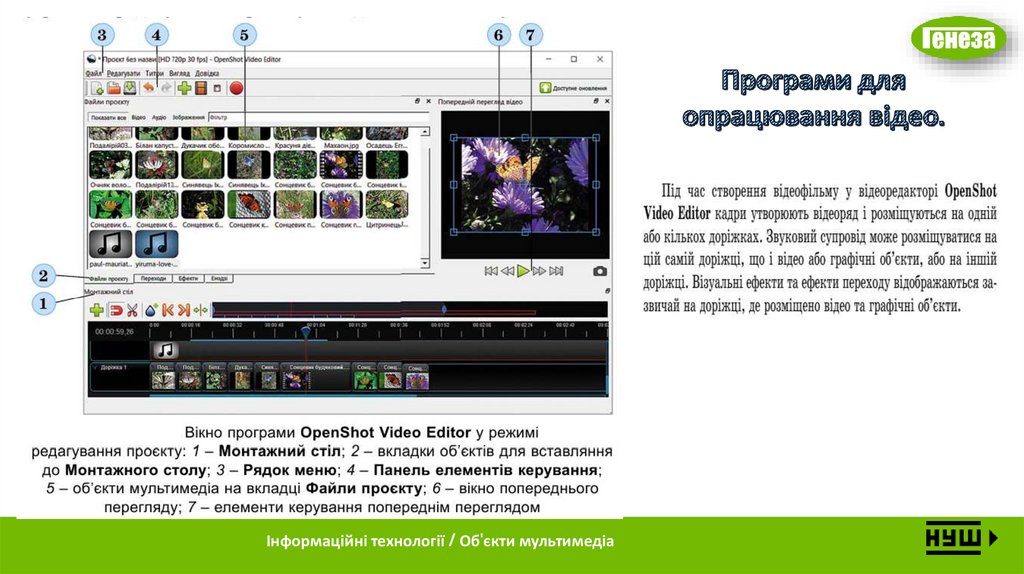Click the Доступне оновлення button text

580,88
